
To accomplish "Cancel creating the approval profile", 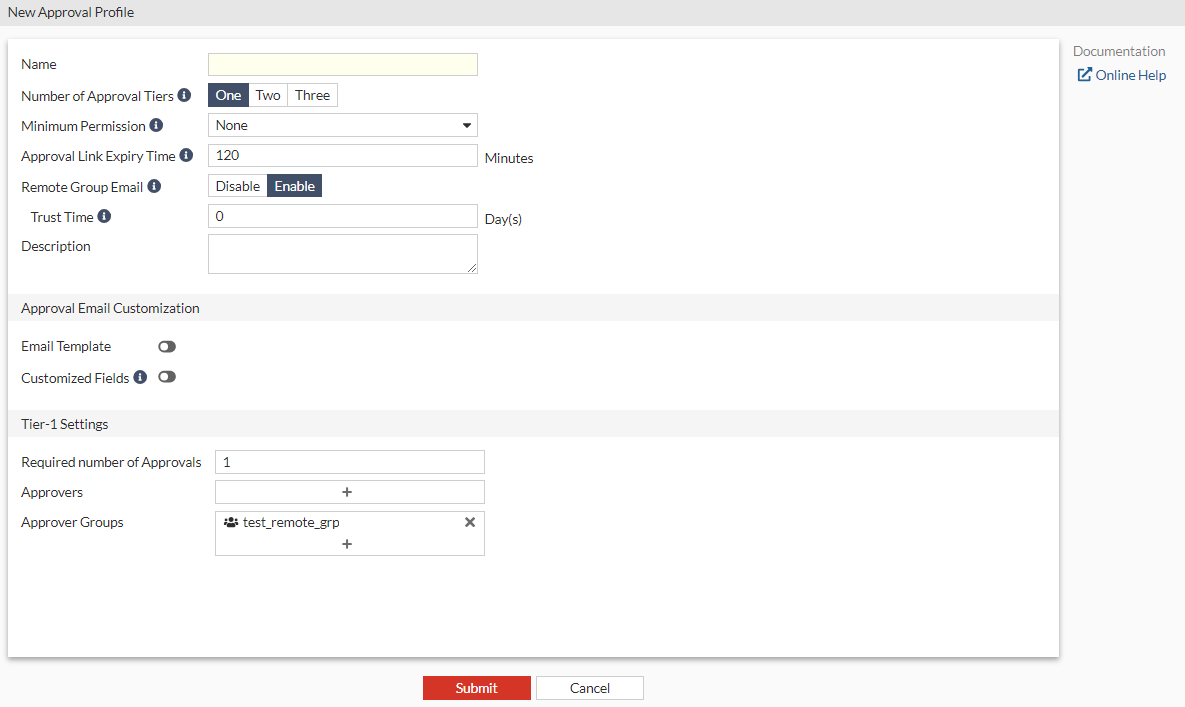I will [x=589, y=688].
